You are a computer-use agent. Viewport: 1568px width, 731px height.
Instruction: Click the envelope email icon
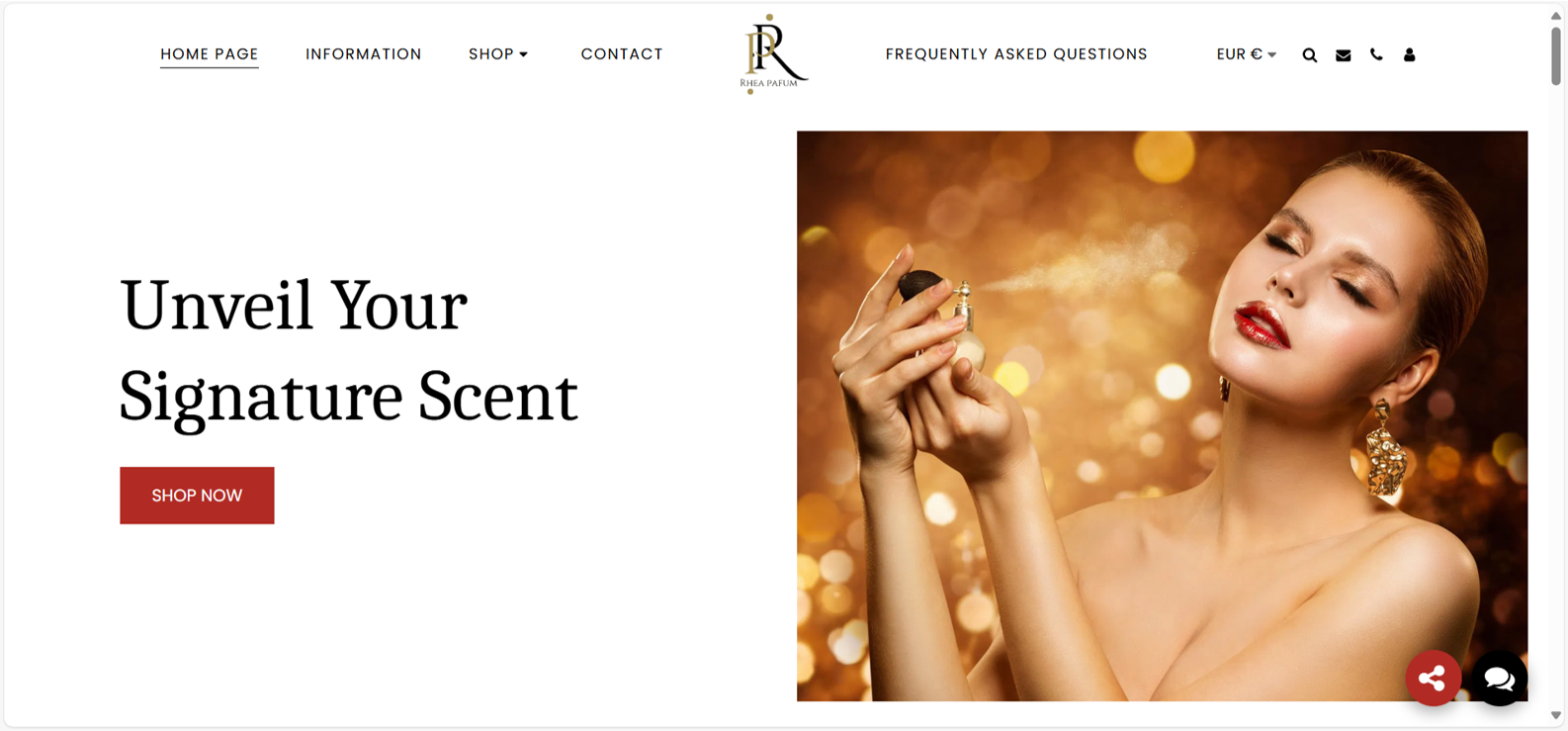(x=1343, y=55)
